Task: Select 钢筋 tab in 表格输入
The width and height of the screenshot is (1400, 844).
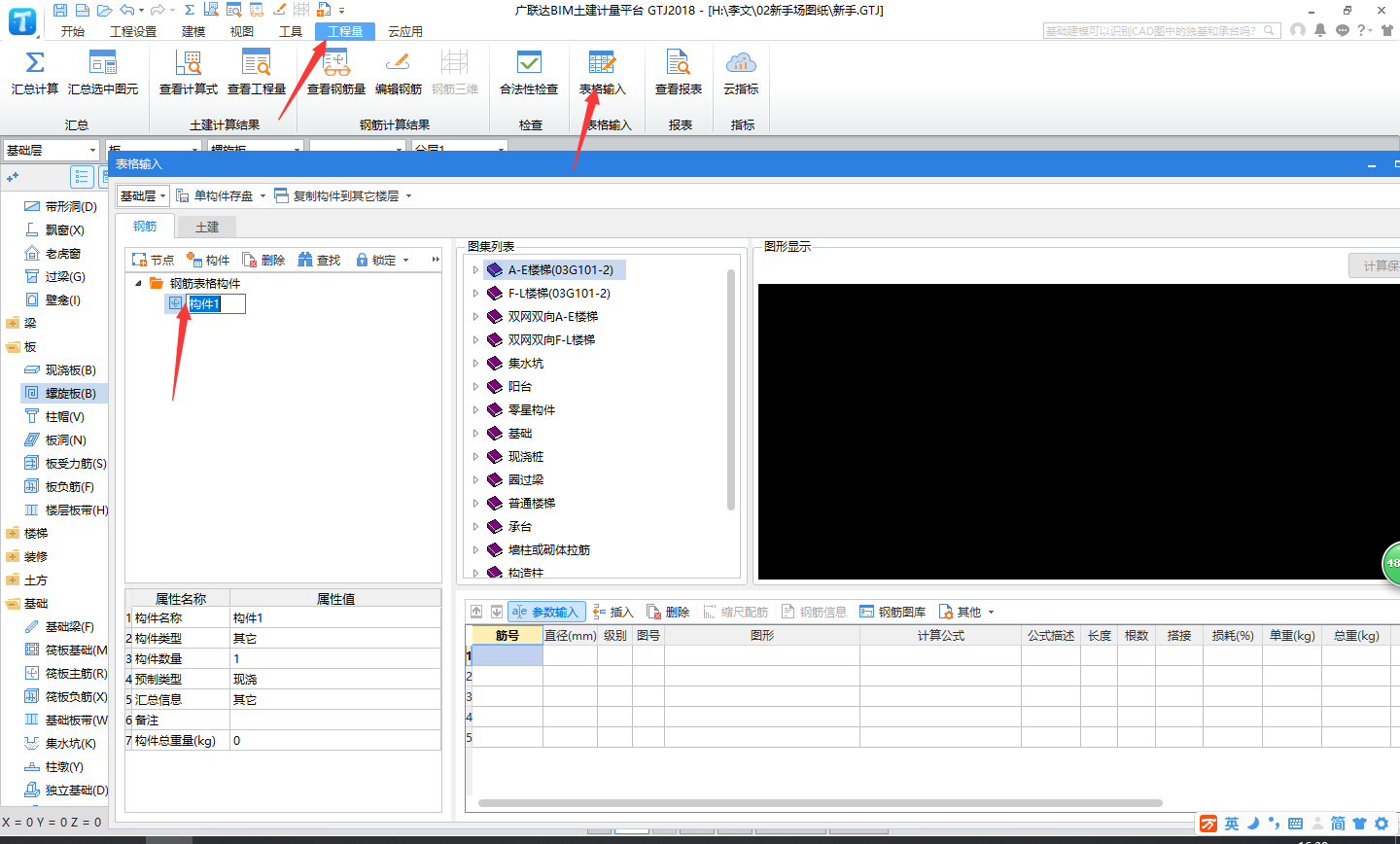Action: [145, 226]
